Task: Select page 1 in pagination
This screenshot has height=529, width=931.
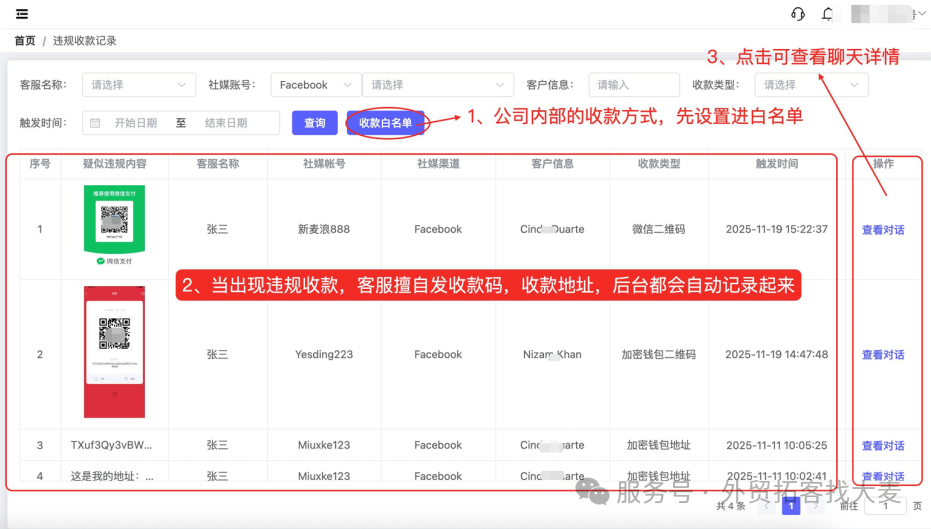Action: [x=791, y=506]
